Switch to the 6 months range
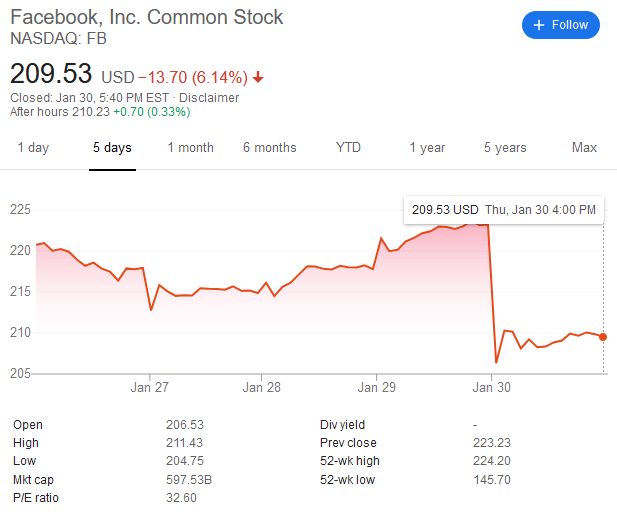The image size is (617, 517). pos(269,148)
